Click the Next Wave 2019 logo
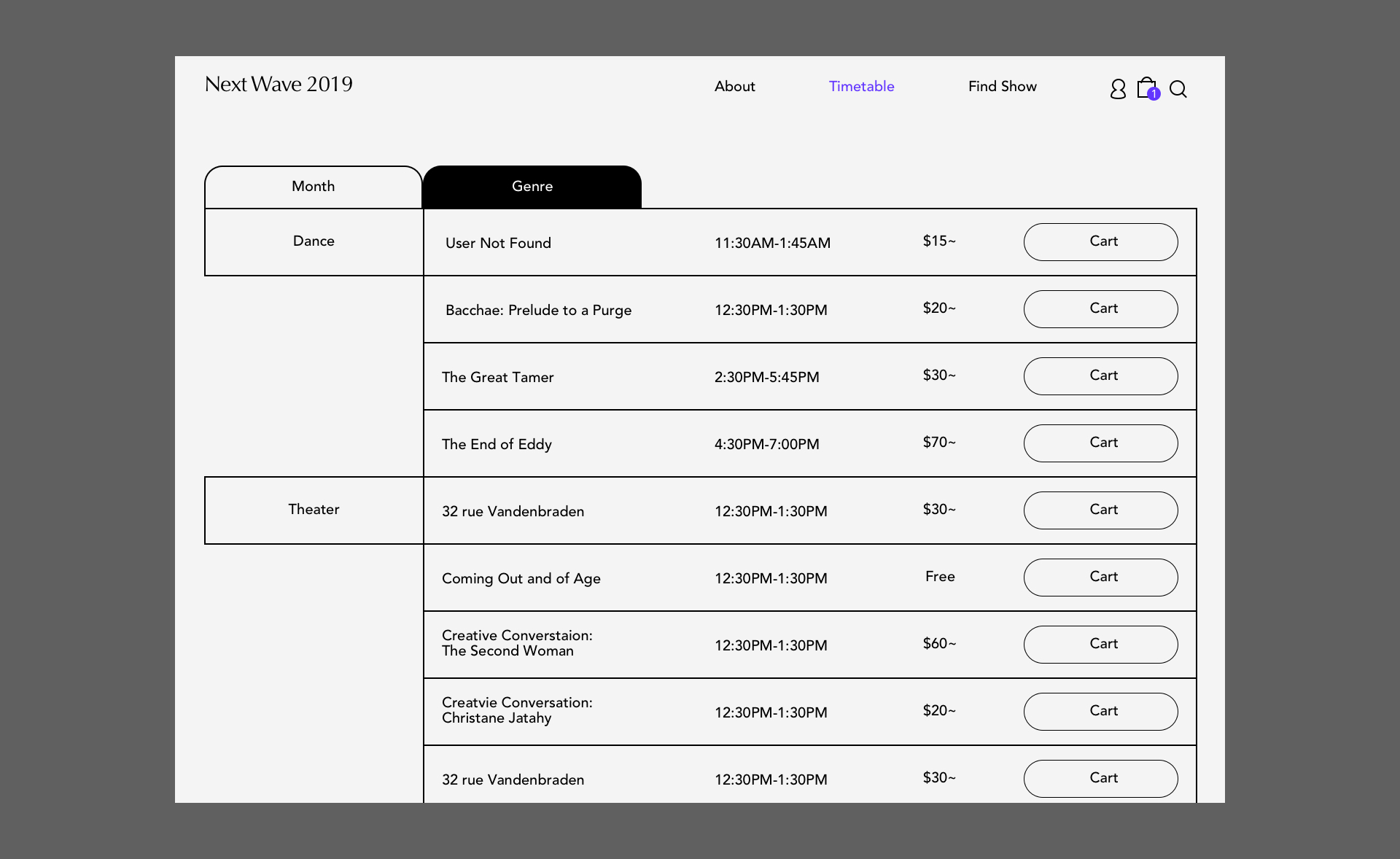Screen dimensions: 1400x859 pos(279,85)
